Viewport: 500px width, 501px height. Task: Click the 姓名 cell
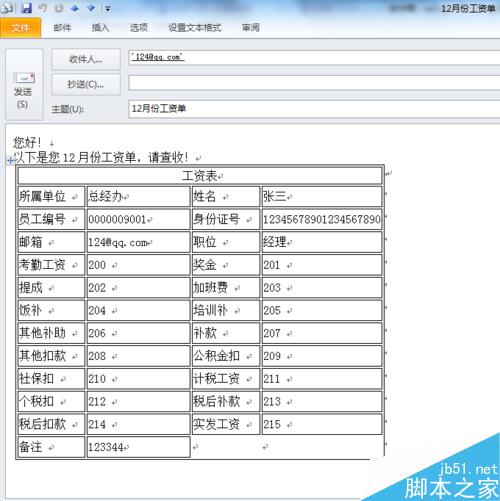[226, 196]
